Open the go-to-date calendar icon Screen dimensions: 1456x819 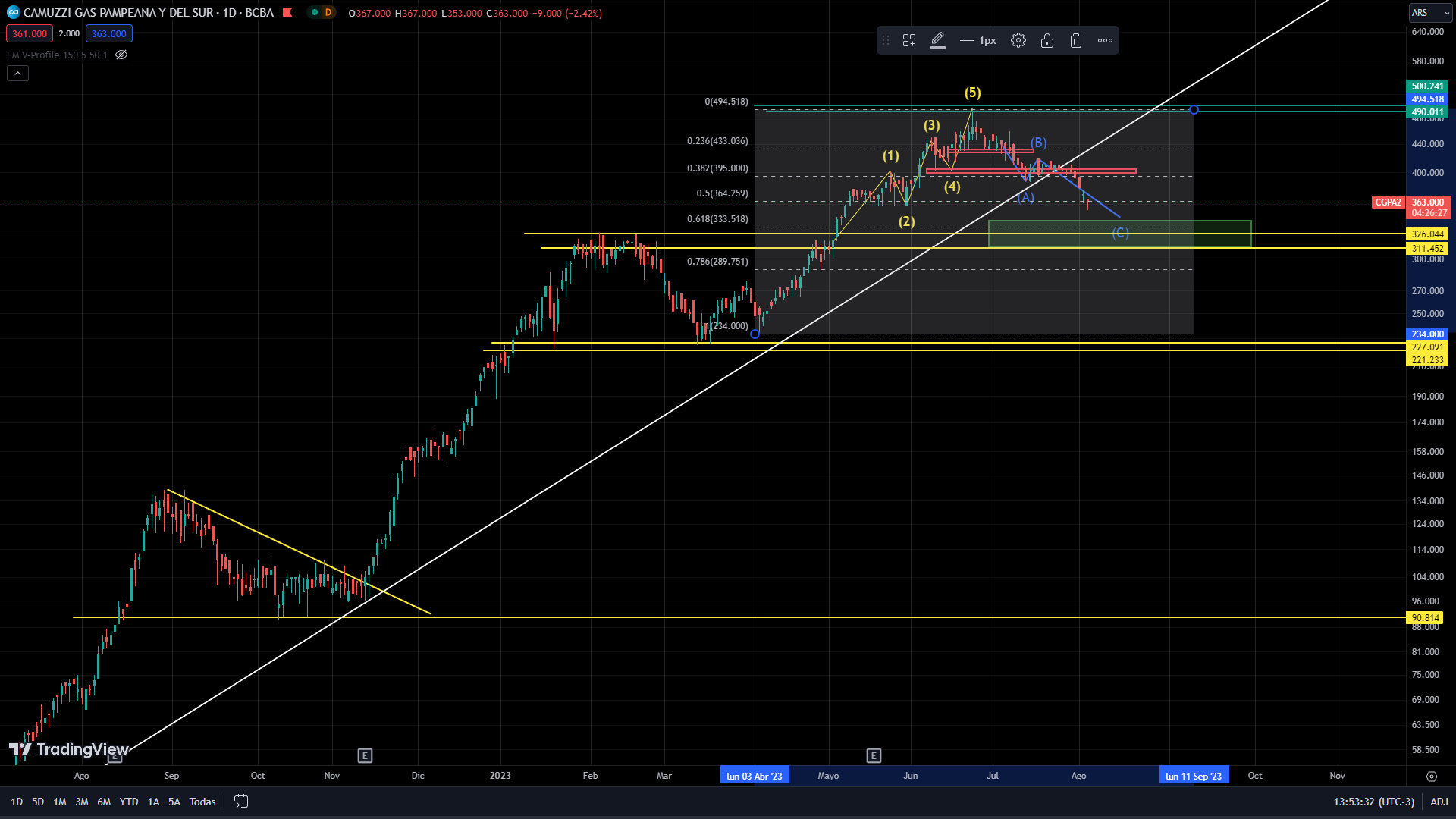[241, 802]
